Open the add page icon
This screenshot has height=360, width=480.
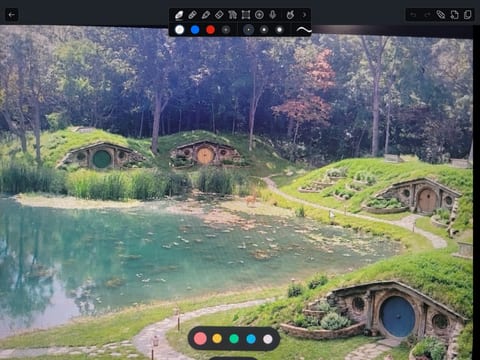click(x=454, y=15)
